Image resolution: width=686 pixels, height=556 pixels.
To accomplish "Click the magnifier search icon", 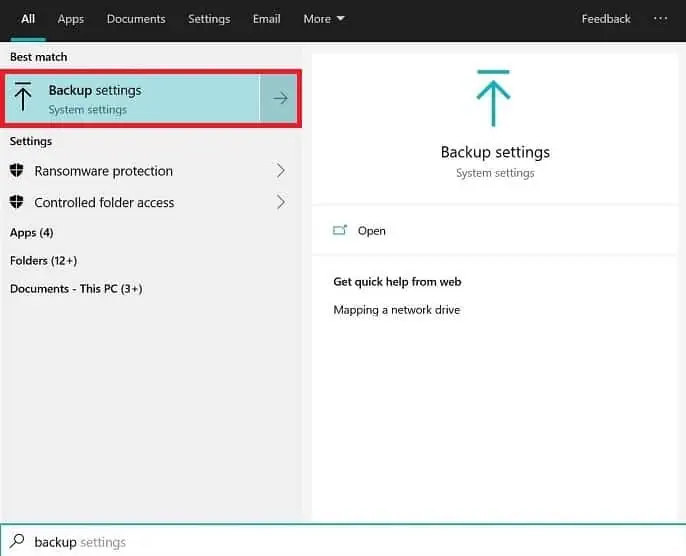I will point(17,541).
